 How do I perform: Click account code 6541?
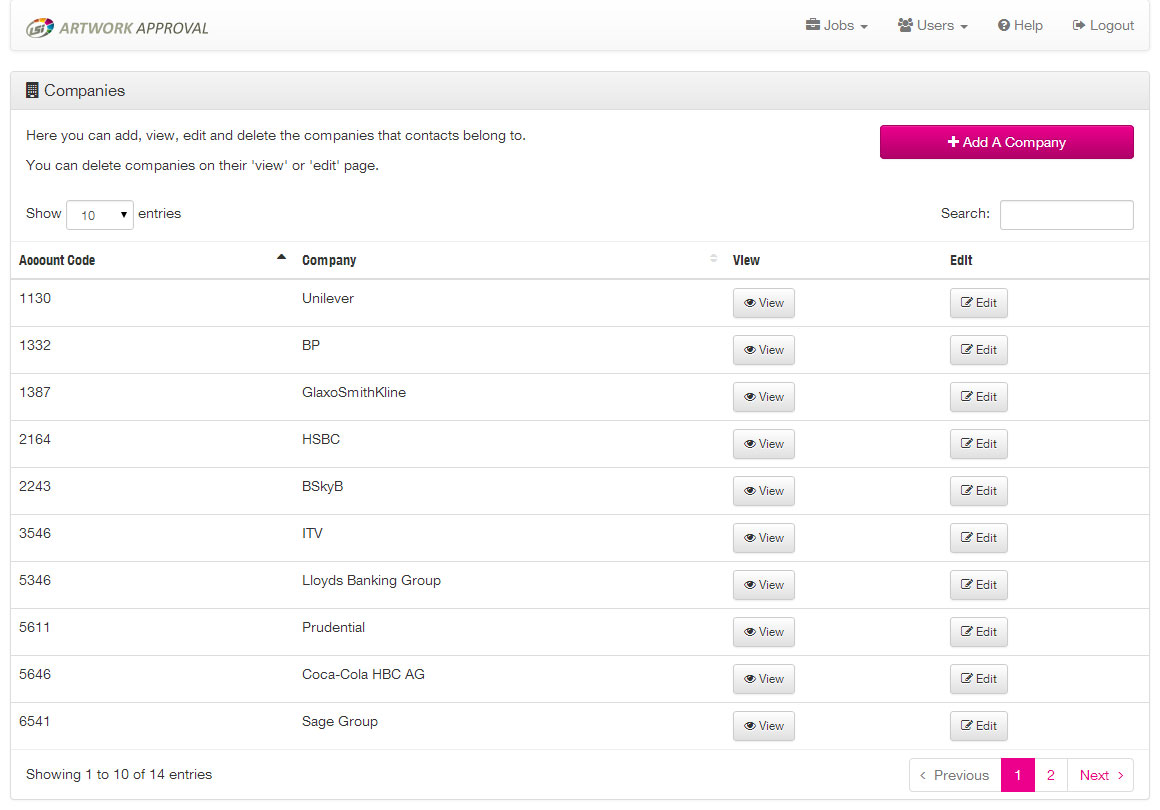(35, 721)
